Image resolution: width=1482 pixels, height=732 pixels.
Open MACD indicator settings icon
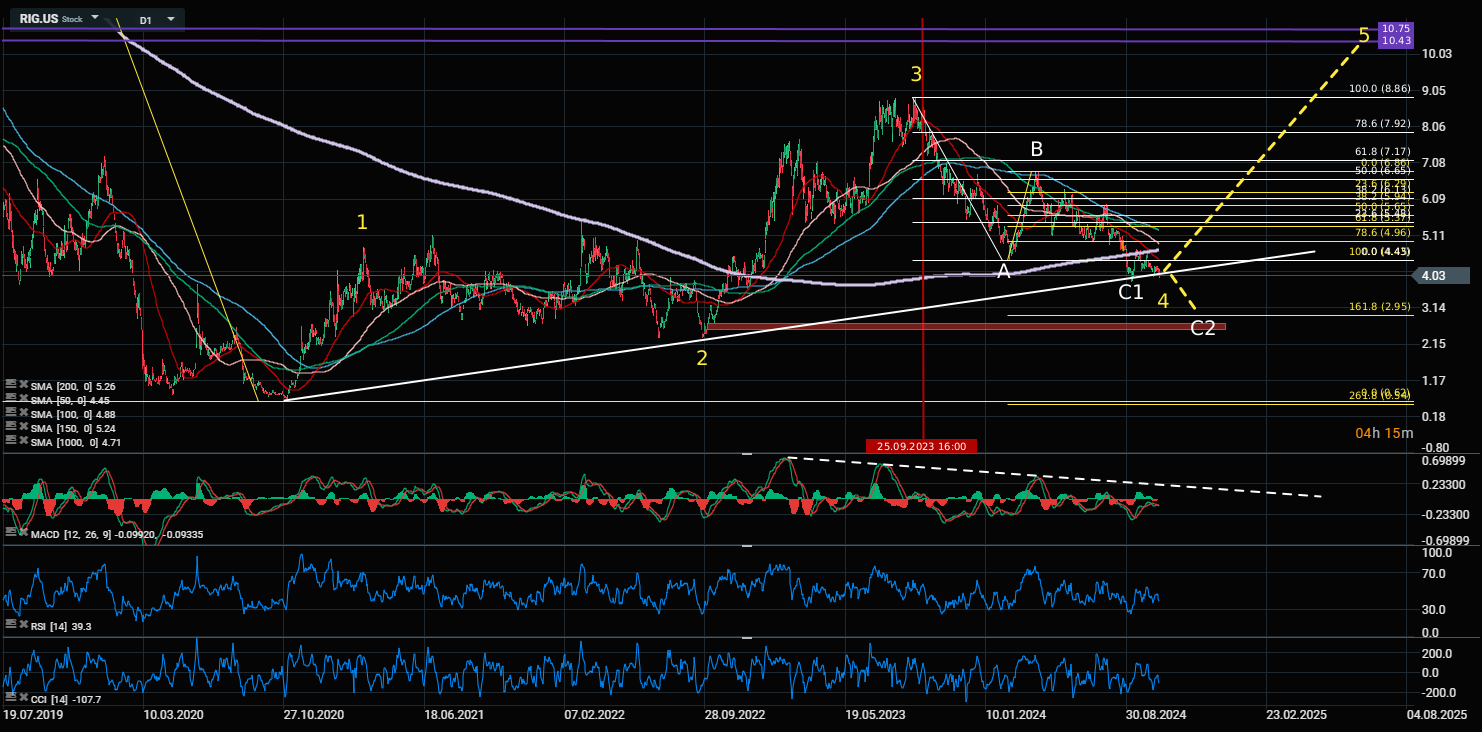[x=9, y=534]
